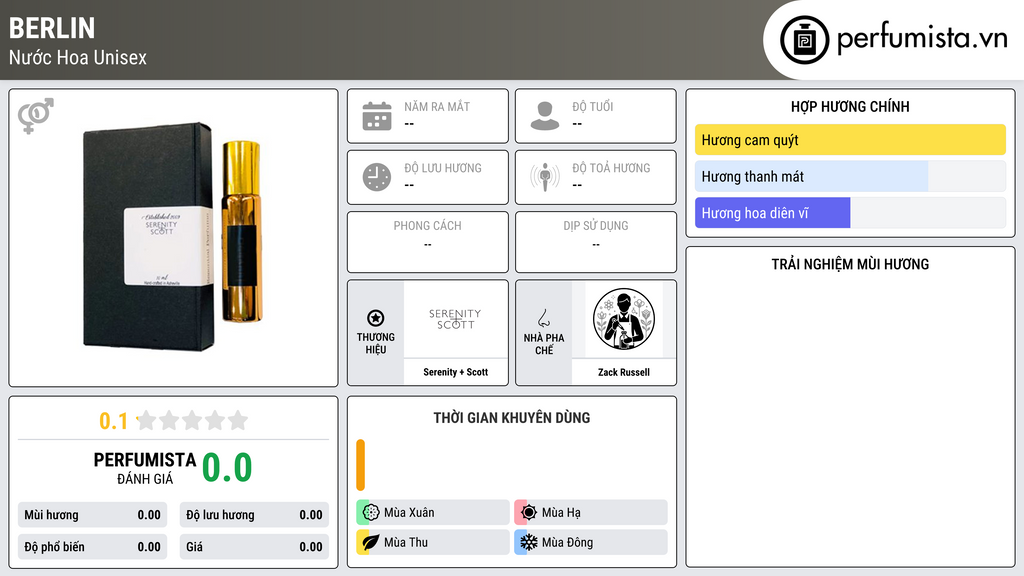Click the person icon beside Độ tuổi
This screenshot has height=576, width=1024.
545,116
